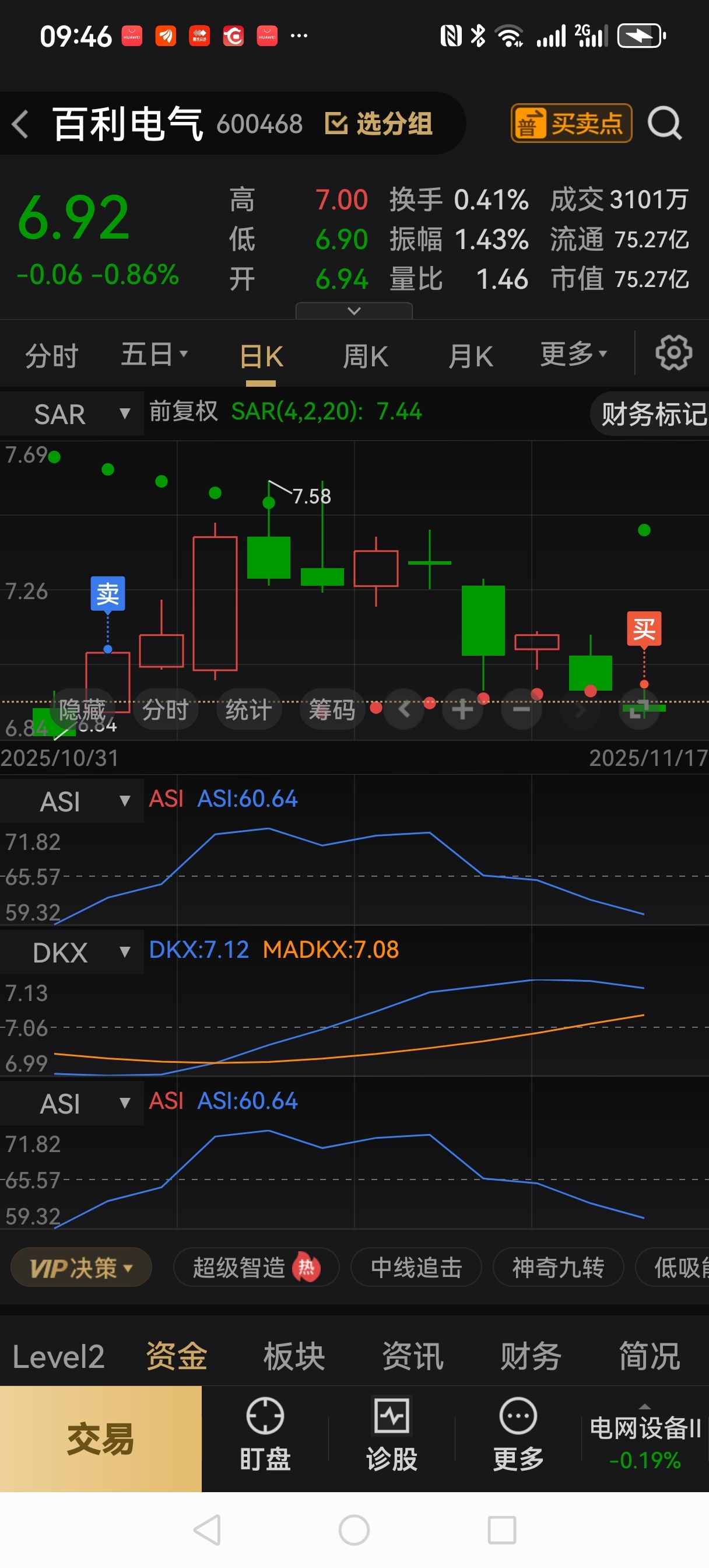Open the DKX indicator dropdown
This screenshot has height=1568, width=709.
72,952
